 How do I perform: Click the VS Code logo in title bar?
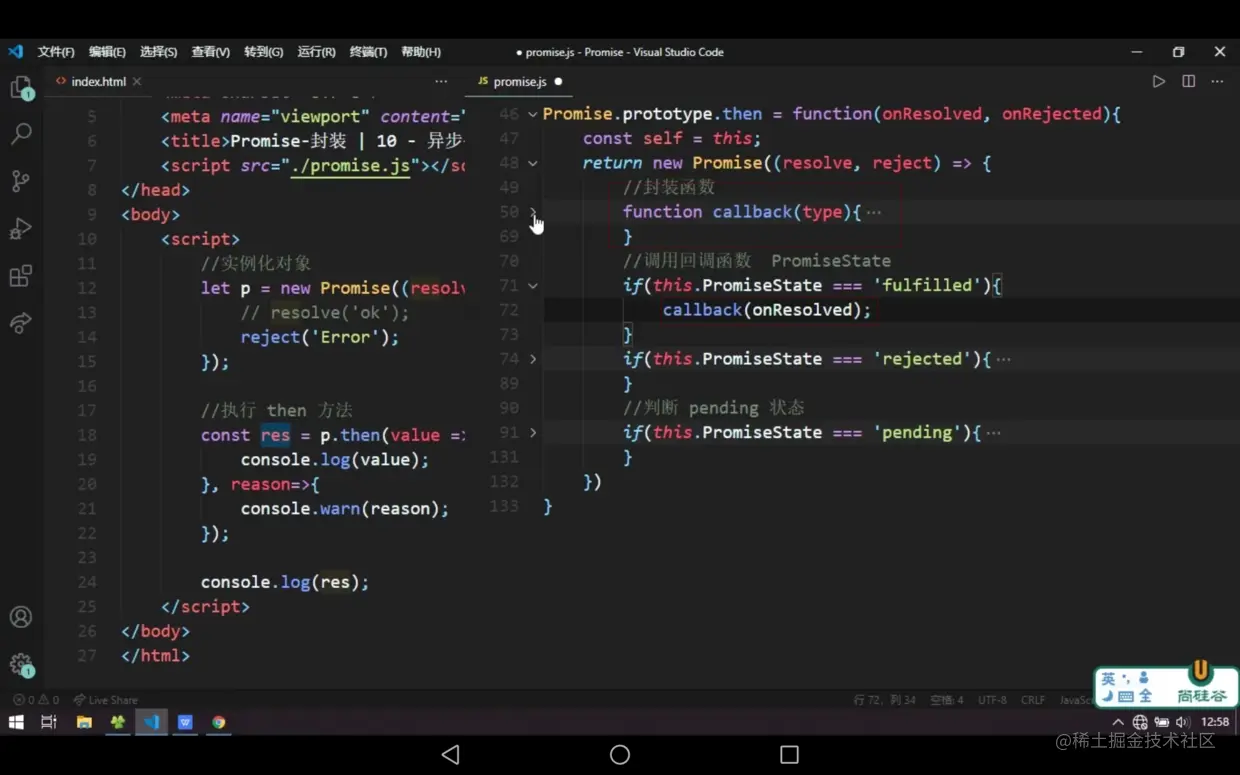coord(15,51)
